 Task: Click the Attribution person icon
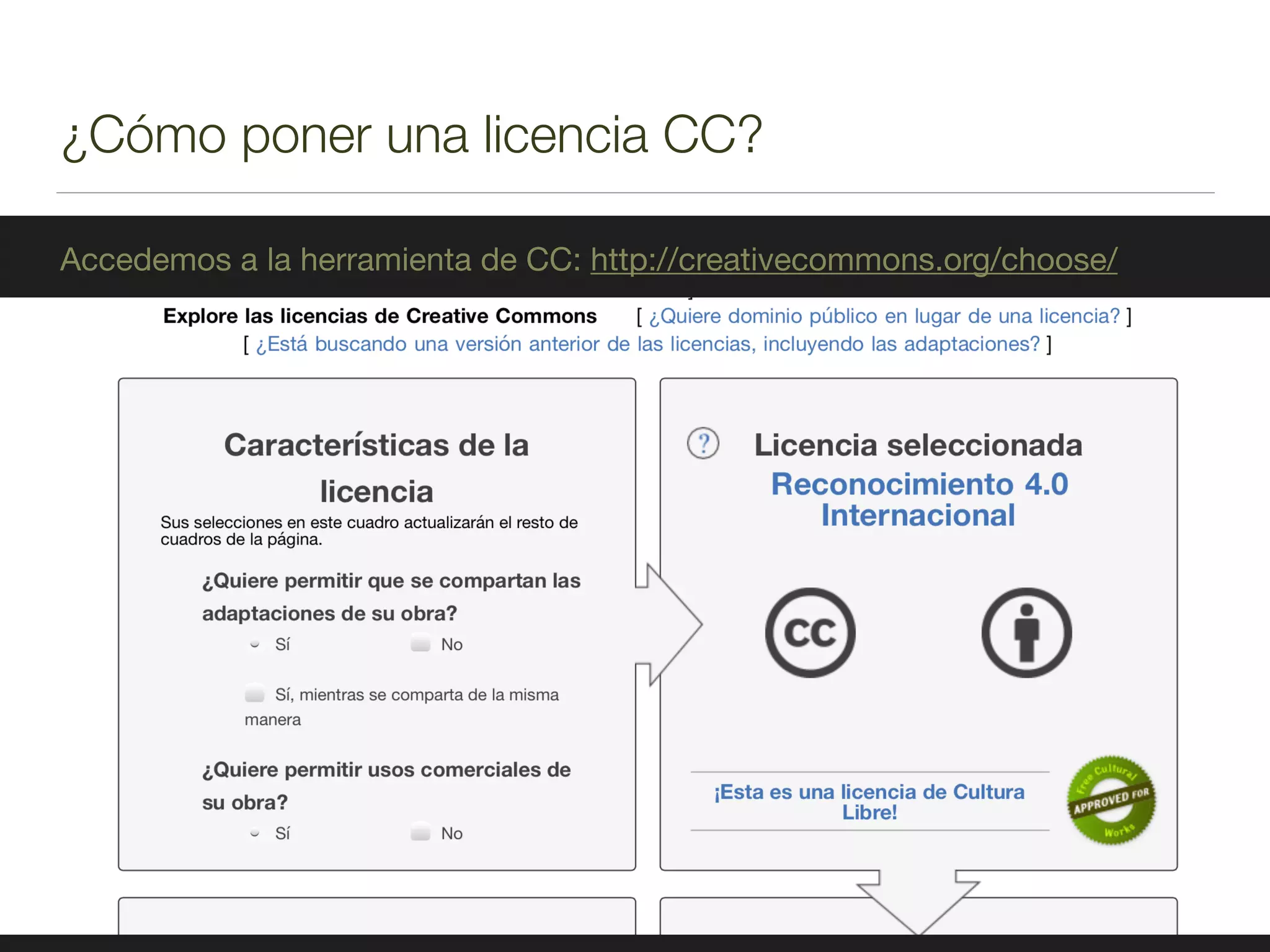point(1028,632)
